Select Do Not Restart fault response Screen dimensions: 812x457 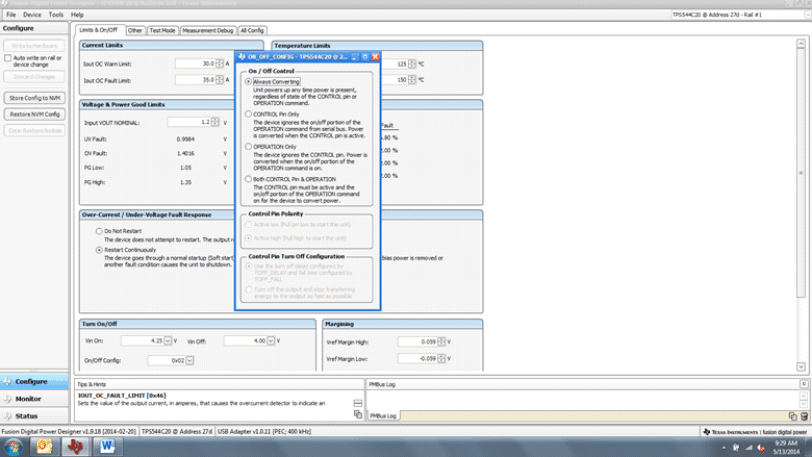pyautogui.click(x=99, y=231)
